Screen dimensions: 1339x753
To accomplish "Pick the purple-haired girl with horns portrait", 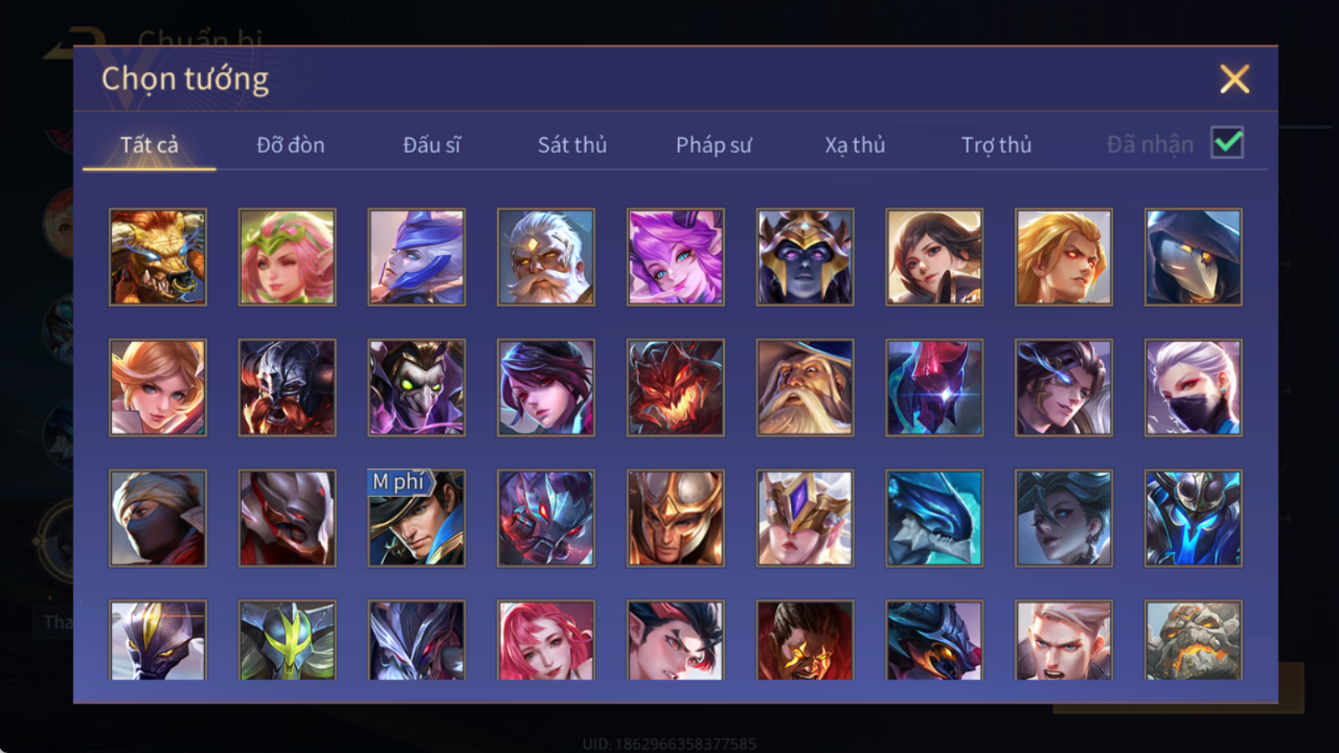I will click(676, 257).
